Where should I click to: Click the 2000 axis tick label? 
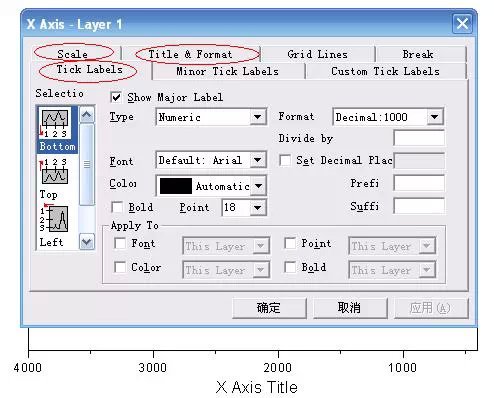pos(277,368)
